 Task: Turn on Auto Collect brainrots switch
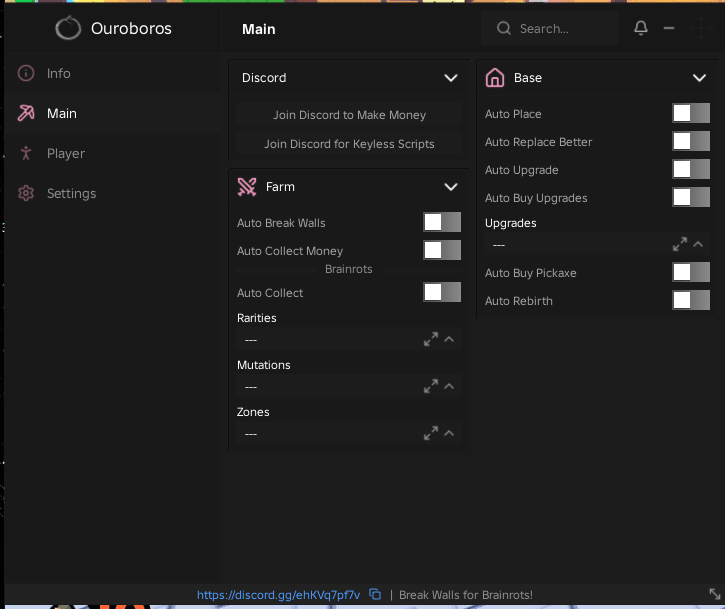(442, 292)
